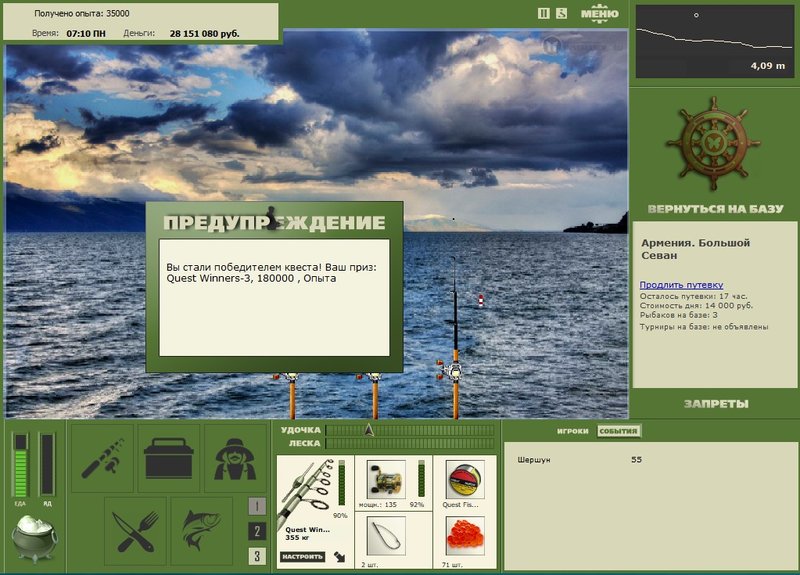Click the ЕДА hunger level bar
The image size is (800, 575).
click(20, 465)
